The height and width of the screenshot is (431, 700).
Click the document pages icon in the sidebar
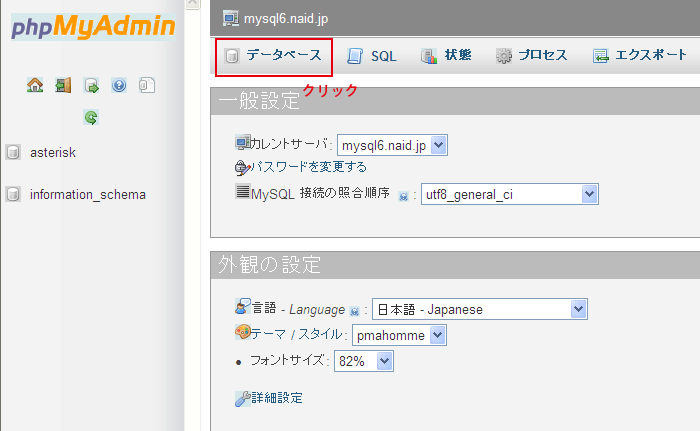pos(147,85)
